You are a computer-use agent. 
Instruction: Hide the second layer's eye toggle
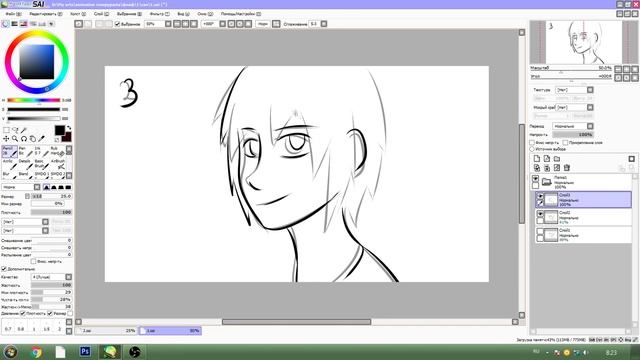pos(540,214)
